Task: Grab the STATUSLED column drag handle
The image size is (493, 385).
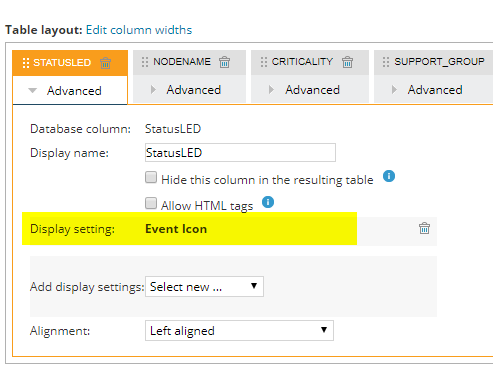Action: point(26,63)
